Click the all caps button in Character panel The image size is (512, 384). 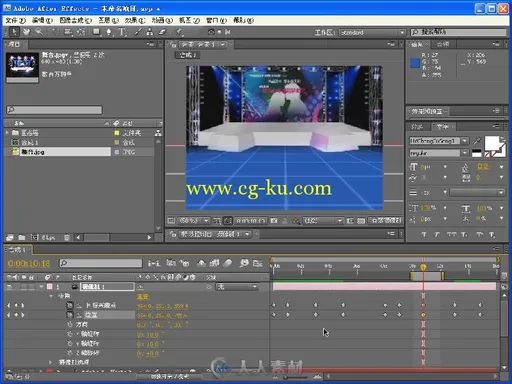tap(451, 235)
